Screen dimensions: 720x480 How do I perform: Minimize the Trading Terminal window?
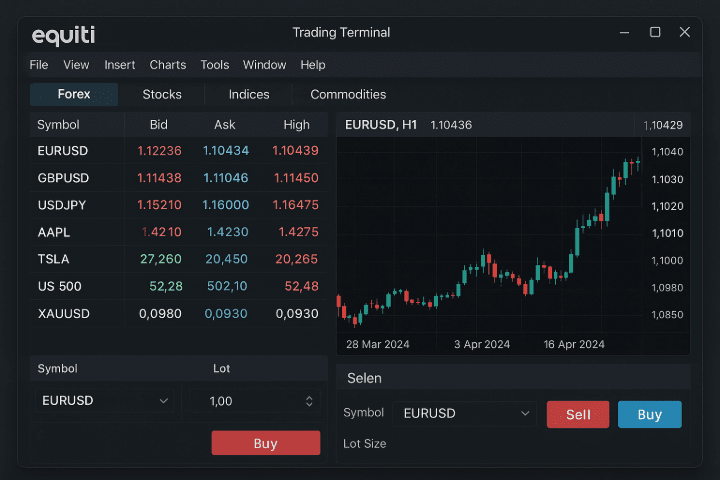(x=624, y=32)
